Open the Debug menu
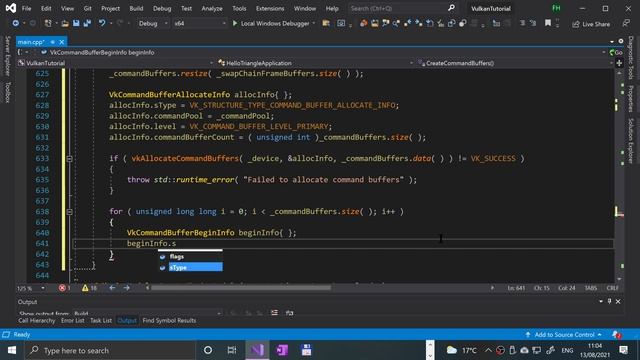Image resolution: width=640 pixels, height=360 pixels. (x=162, y=8)
